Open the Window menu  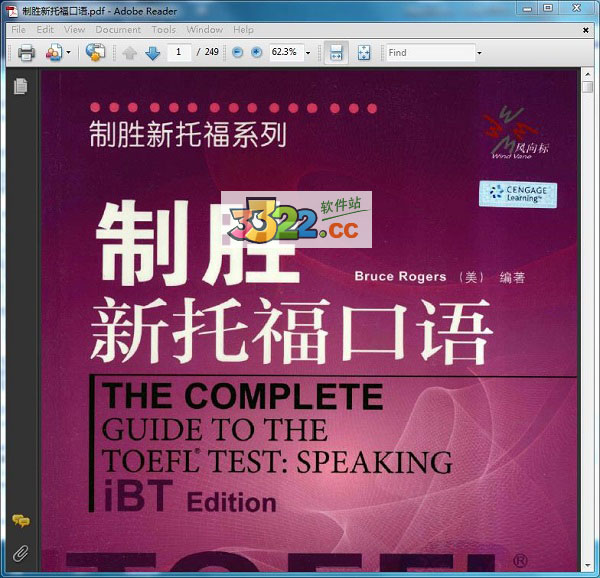coord(205,29)
